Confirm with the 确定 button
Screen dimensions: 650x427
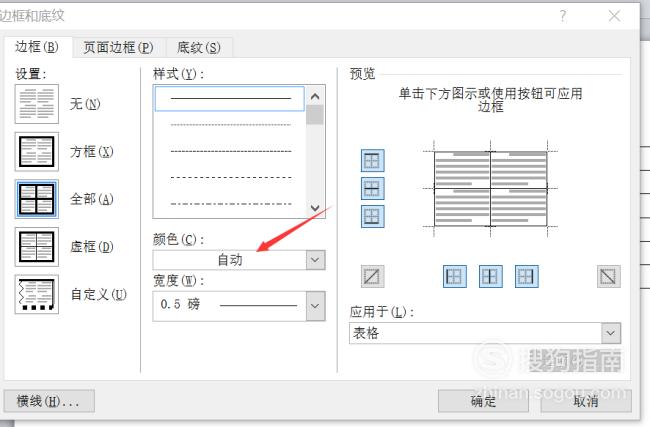[483, 401]
